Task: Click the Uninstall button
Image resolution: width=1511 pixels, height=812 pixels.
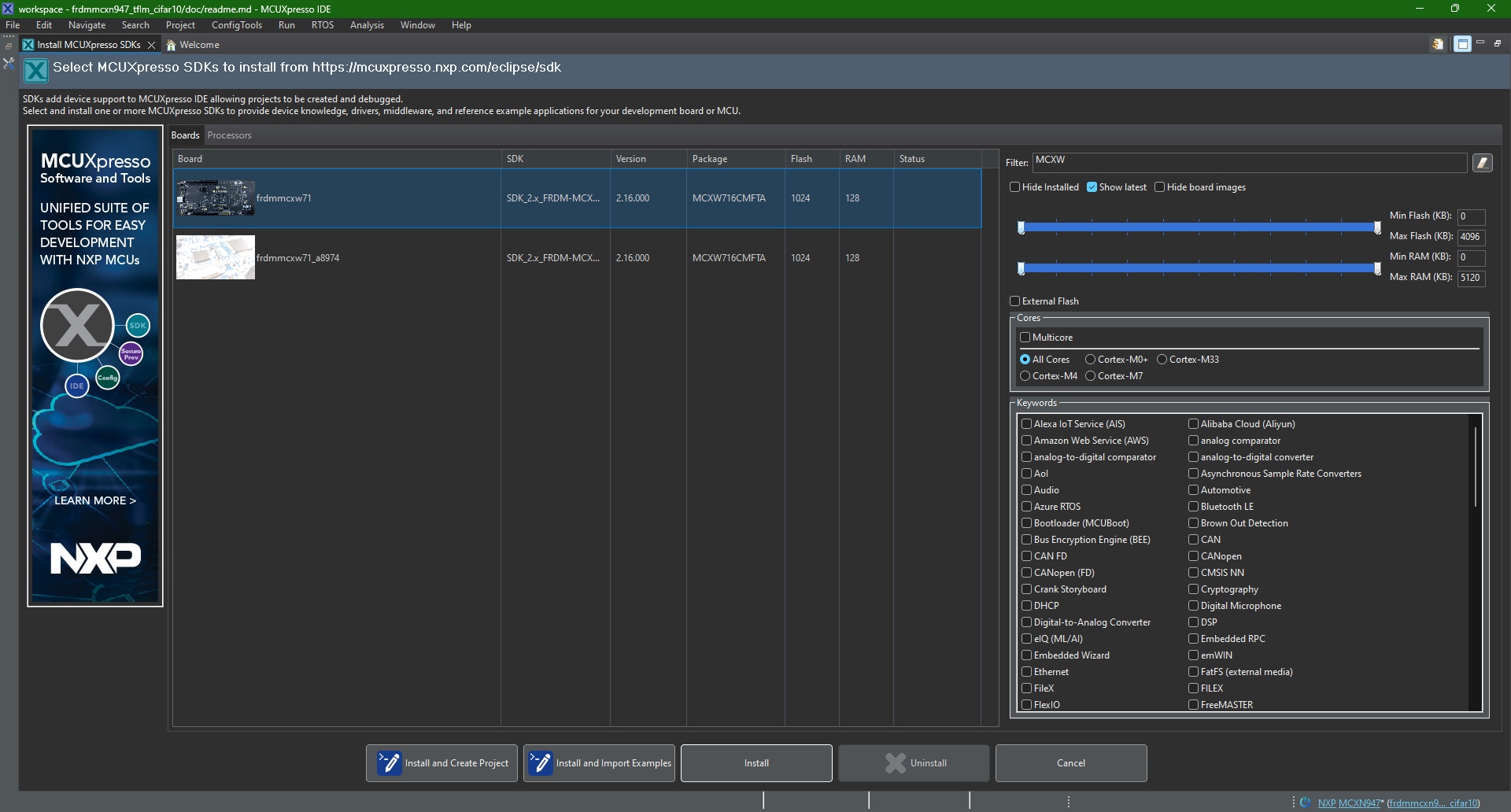Action: click(914, 763)
